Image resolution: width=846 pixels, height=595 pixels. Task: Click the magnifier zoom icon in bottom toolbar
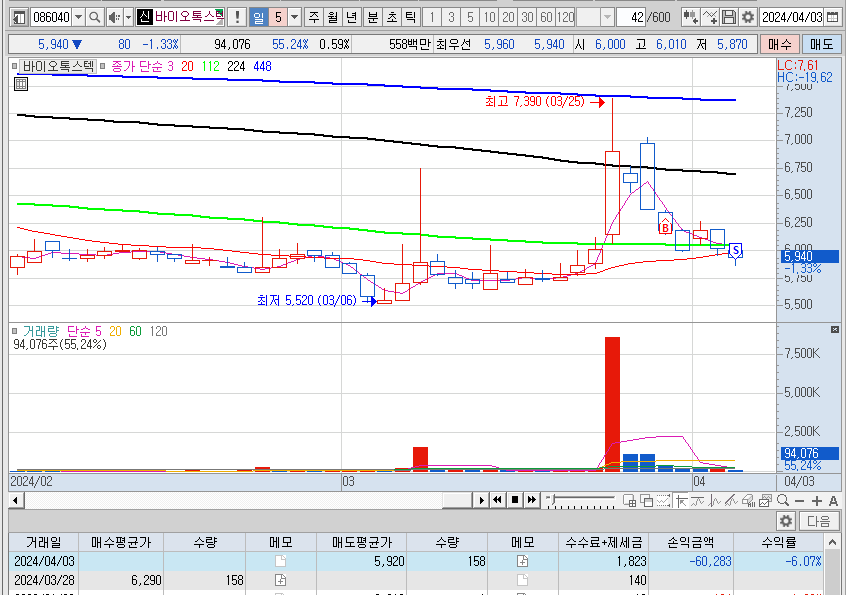[x=783, y=501]
